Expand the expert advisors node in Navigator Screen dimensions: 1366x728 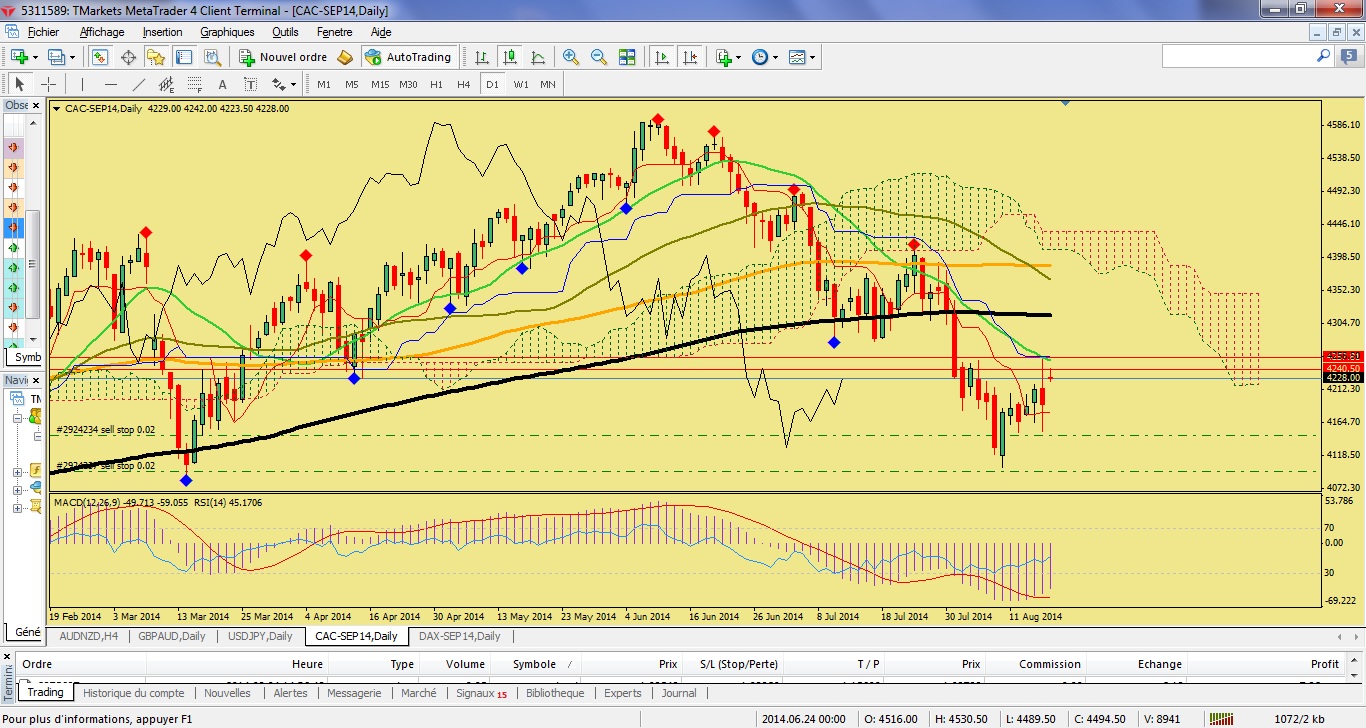pos(17,490)
